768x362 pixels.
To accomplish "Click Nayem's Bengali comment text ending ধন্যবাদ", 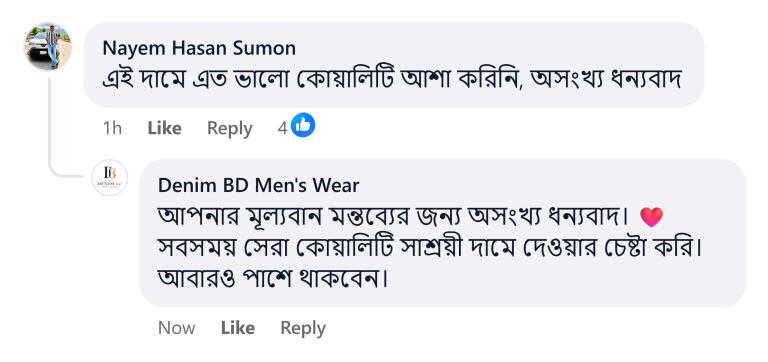I will pyautogui.click(x=392, y=79).
